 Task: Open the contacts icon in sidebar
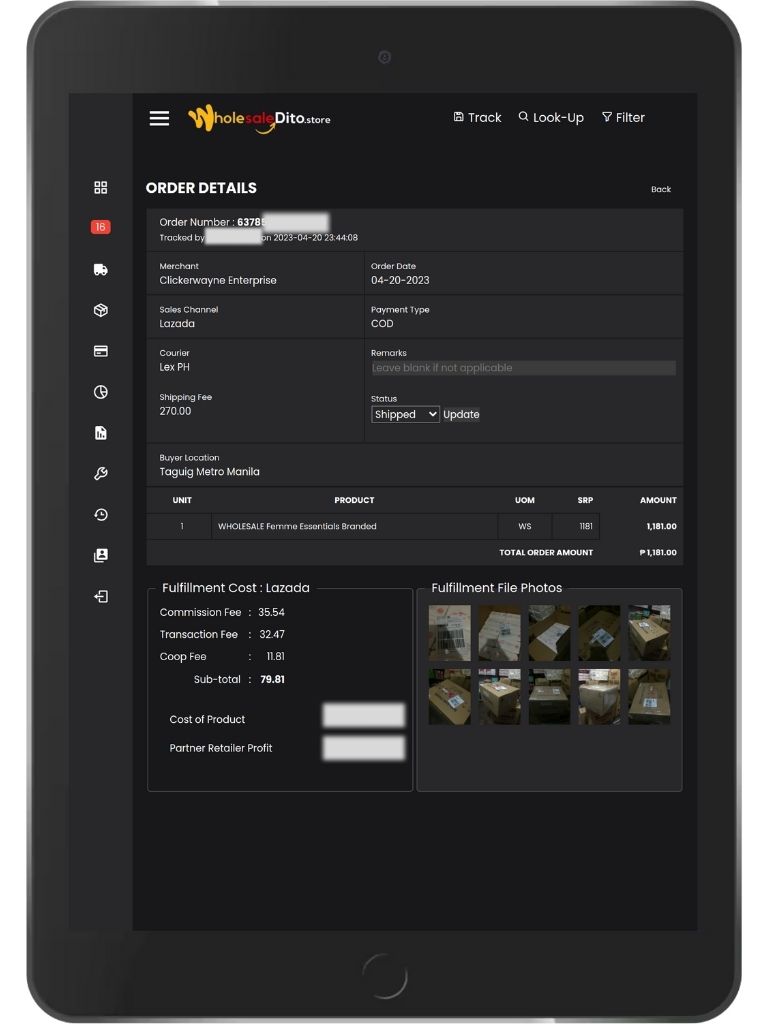pos(101,556)
